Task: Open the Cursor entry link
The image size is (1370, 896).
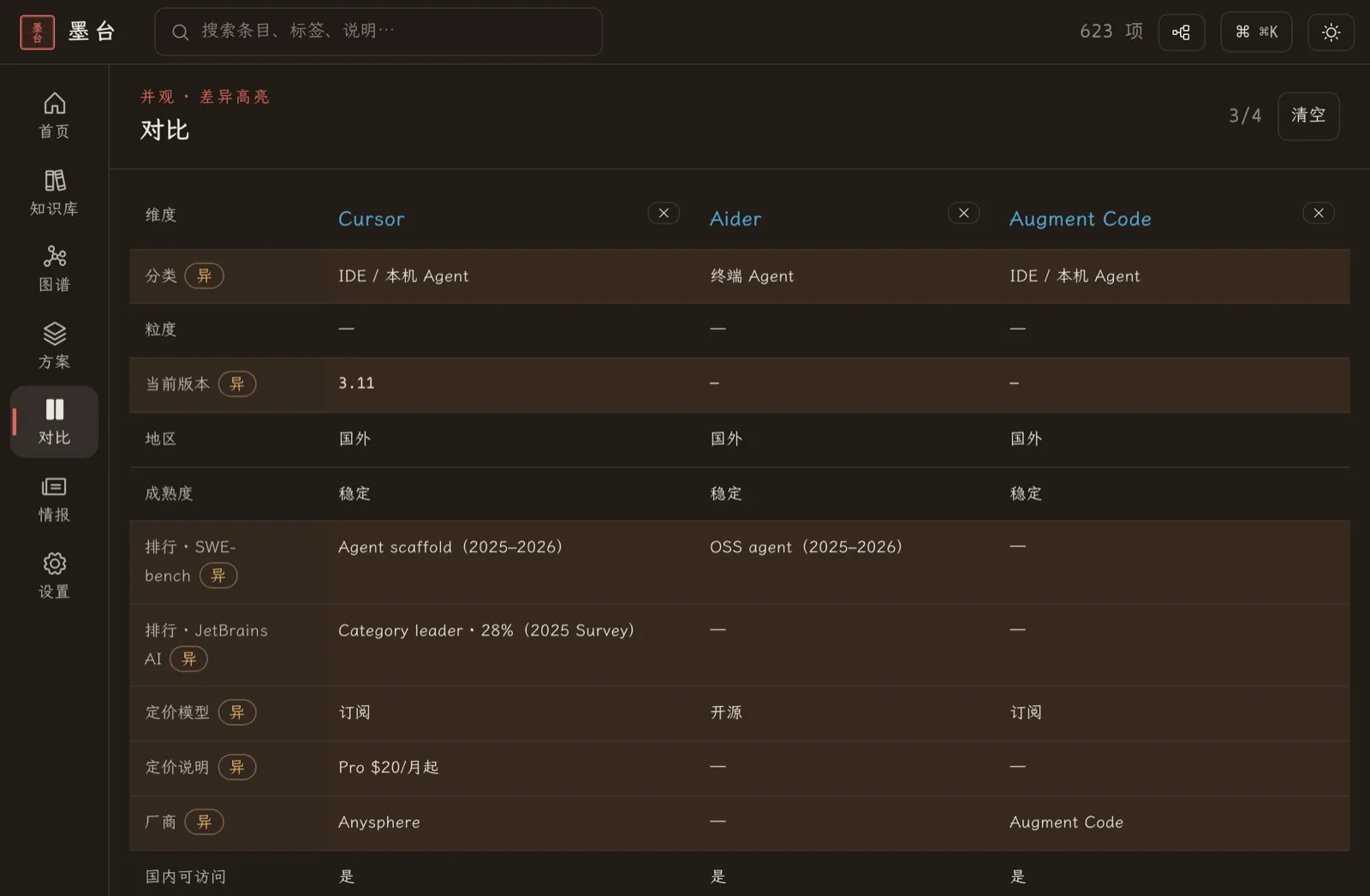Action: click(x=371, y=219)
